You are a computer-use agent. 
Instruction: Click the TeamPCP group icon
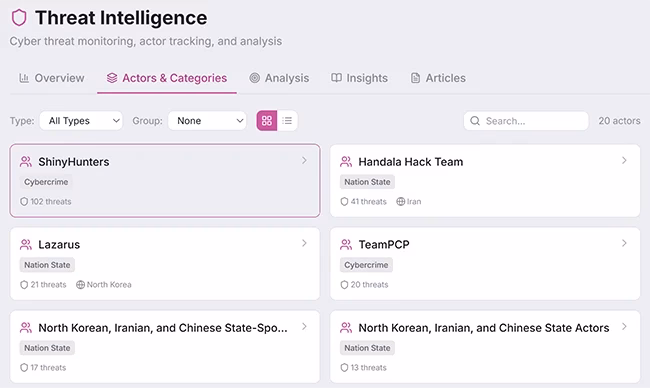[x=346, y=245]
